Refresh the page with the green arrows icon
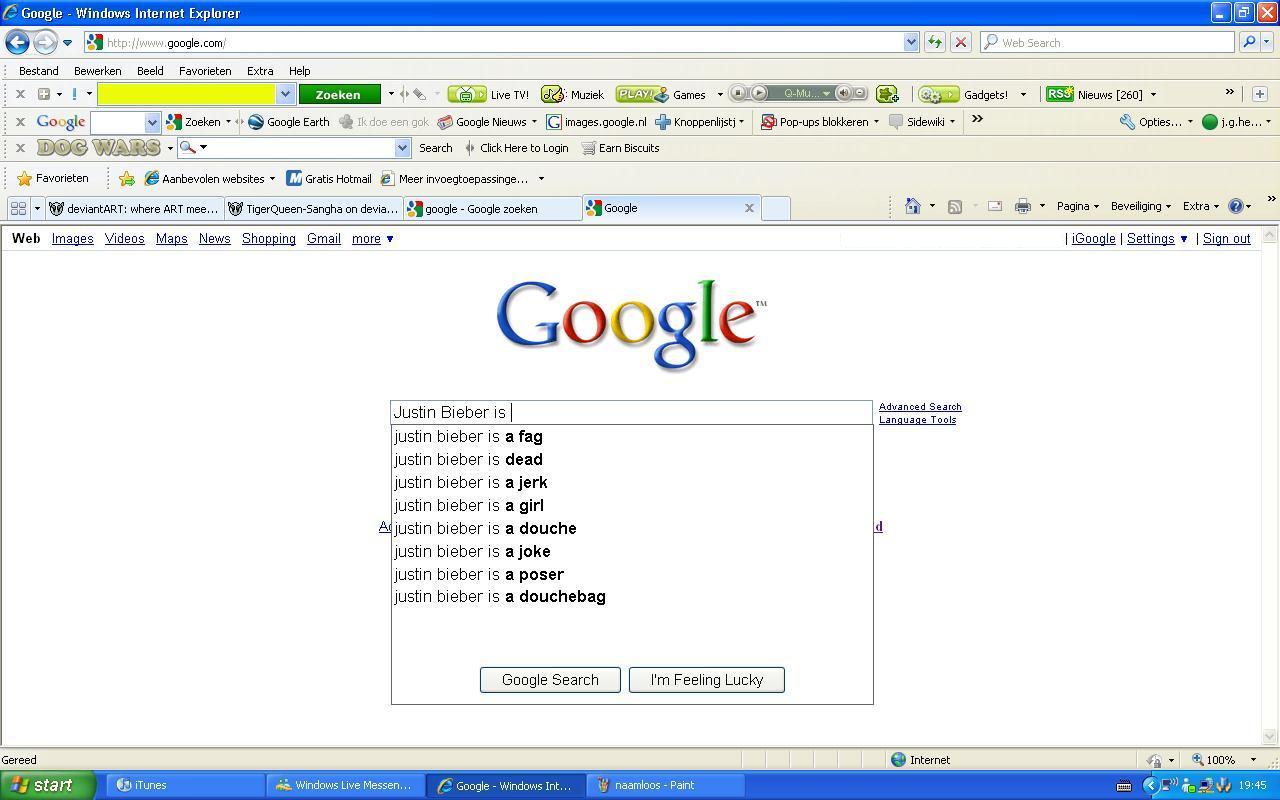Image resolution: width=1280 pixels, height=800 pixels. point(934,42)
